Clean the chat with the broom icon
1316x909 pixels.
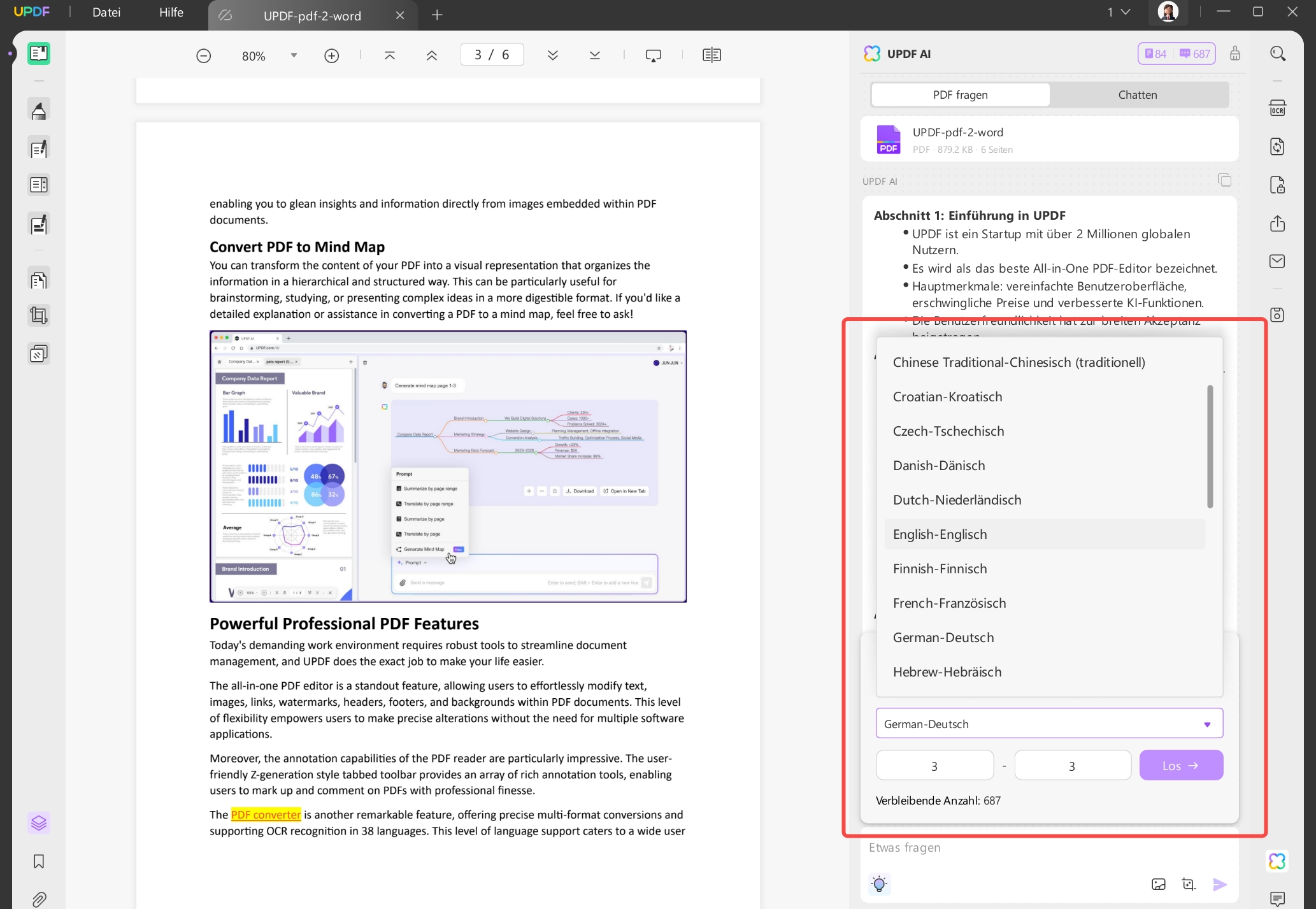click(1235, 54)
